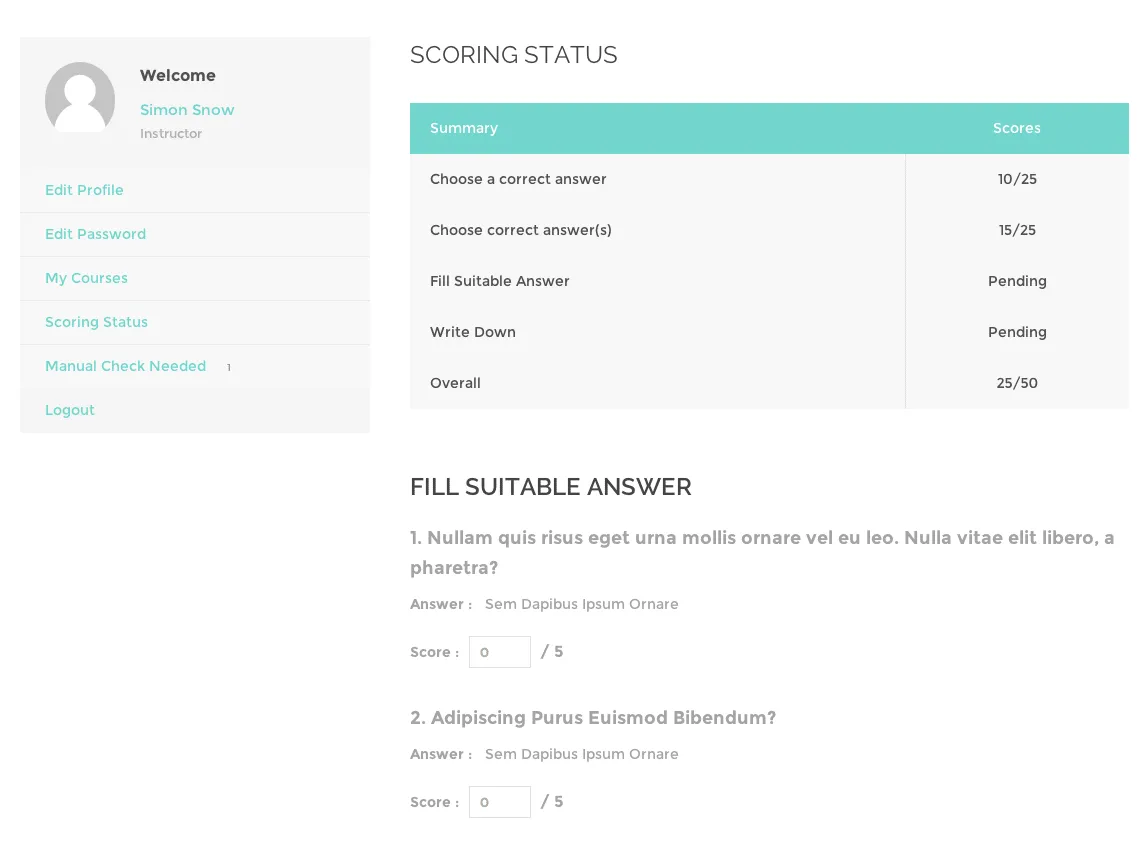Screen dimensions: 1146x857
Task: Go to Edit Password page
Action: [95, 234]
